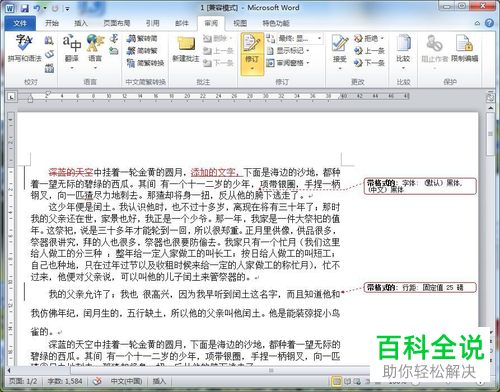
Task: Go to previous comment 上一条 in 批注 group
Action: 218,51
